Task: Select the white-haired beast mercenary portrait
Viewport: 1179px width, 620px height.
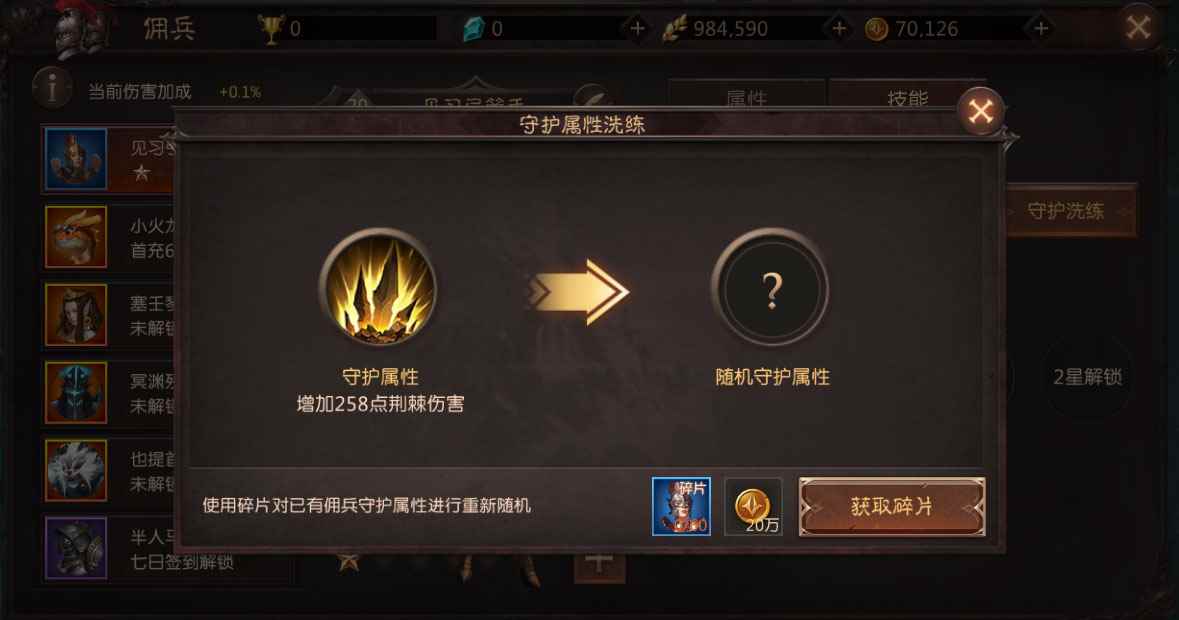Action: (x=76, y=470)
